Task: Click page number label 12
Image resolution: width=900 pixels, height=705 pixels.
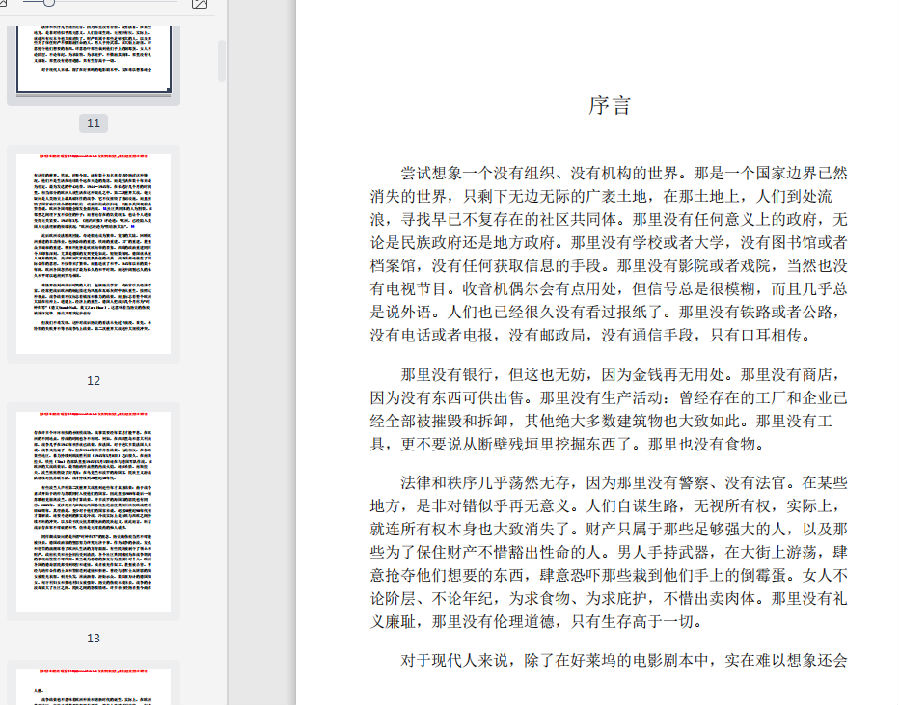Action: coord(94,381)
